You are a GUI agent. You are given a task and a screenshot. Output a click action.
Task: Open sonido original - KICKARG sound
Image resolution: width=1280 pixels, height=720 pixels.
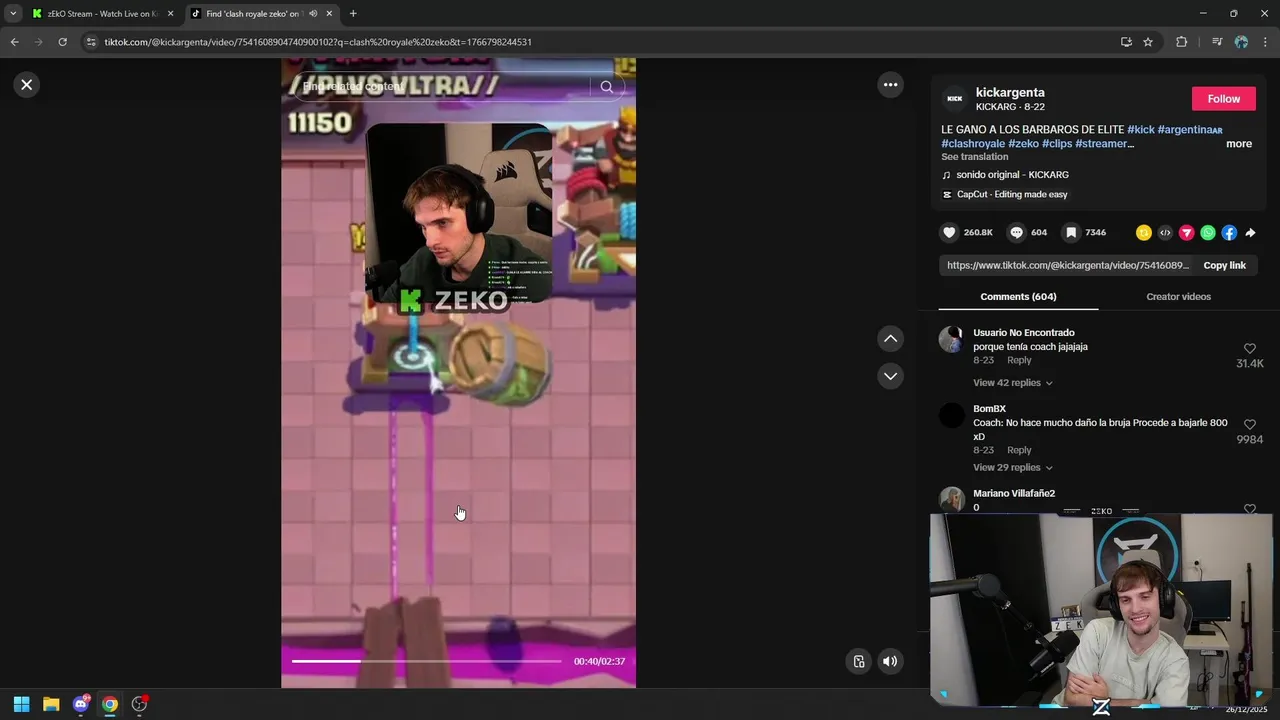pyautogui.click(x=1012, y=175)
